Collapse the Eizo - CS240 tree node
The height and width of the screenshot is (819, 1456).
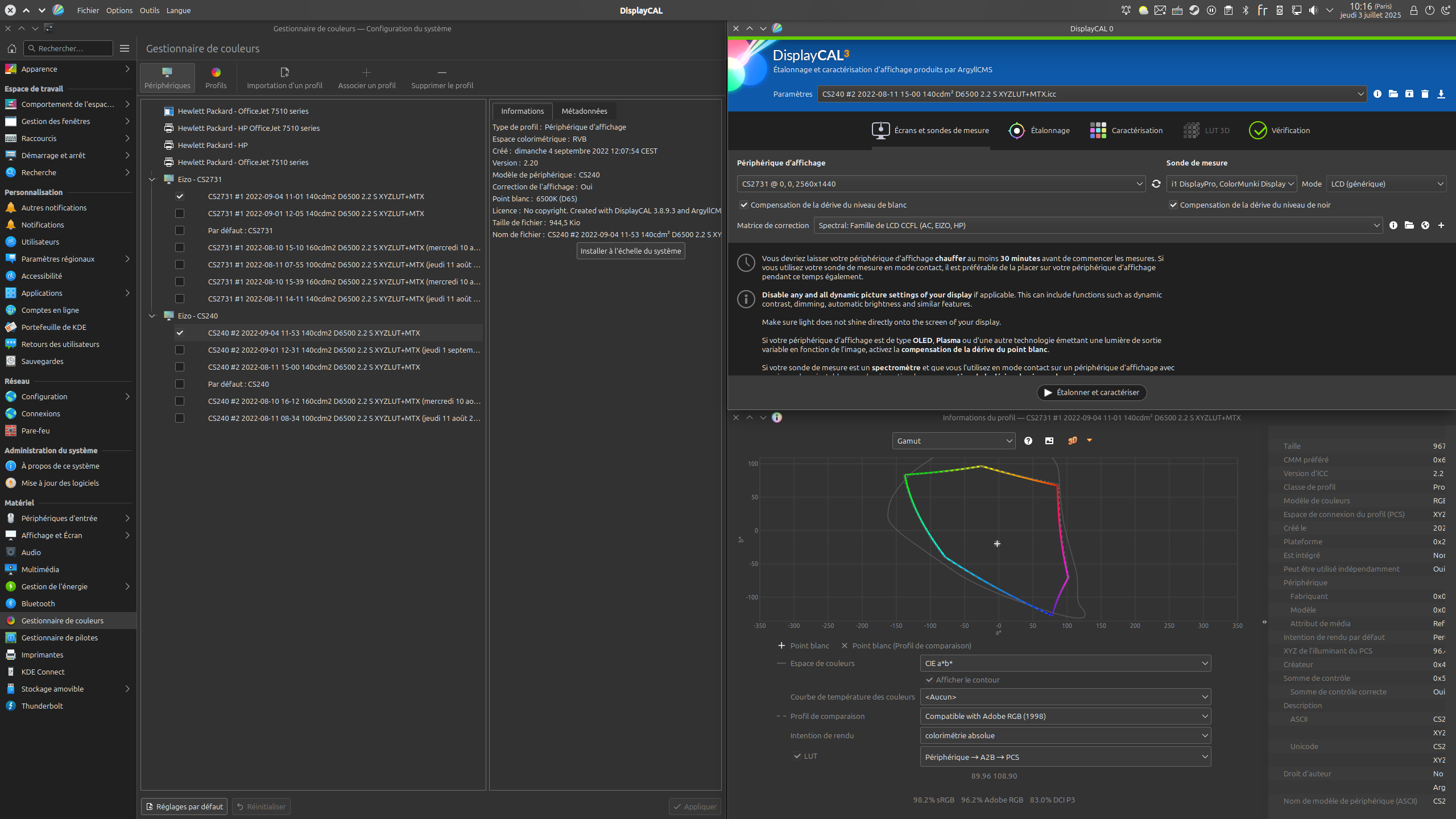[x=152, y=316]
